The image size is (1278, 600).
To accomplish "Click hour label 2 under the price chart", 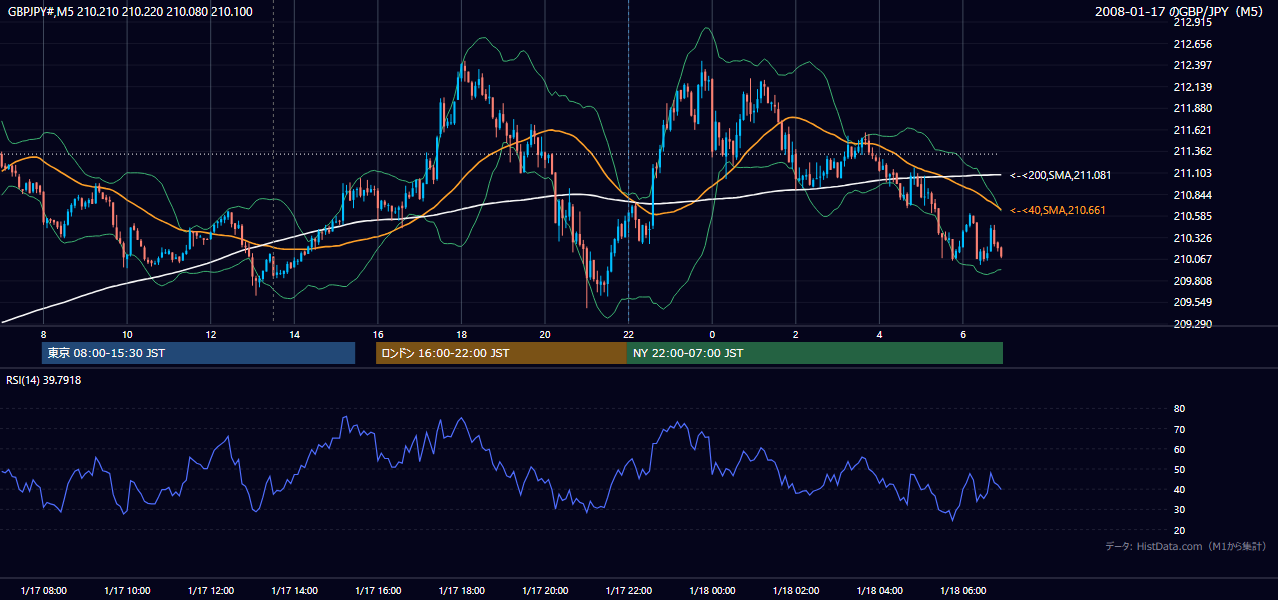I will click(795, 334).
